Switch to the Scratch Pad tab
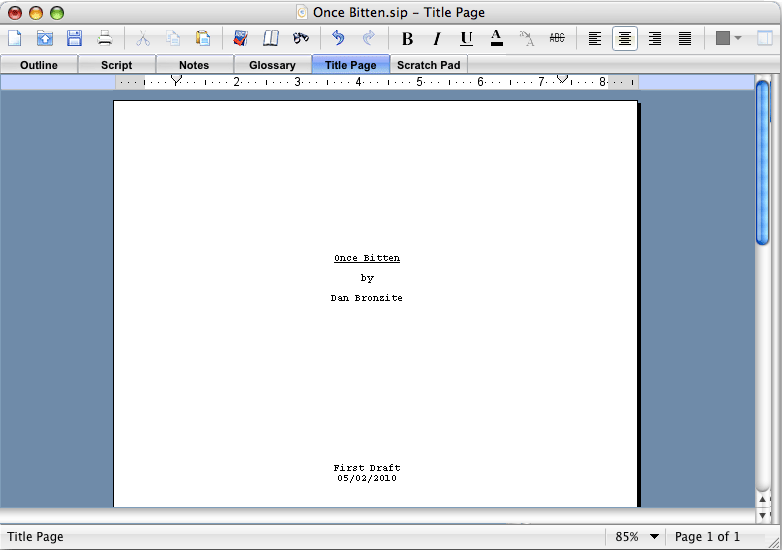 pos(428,65)
